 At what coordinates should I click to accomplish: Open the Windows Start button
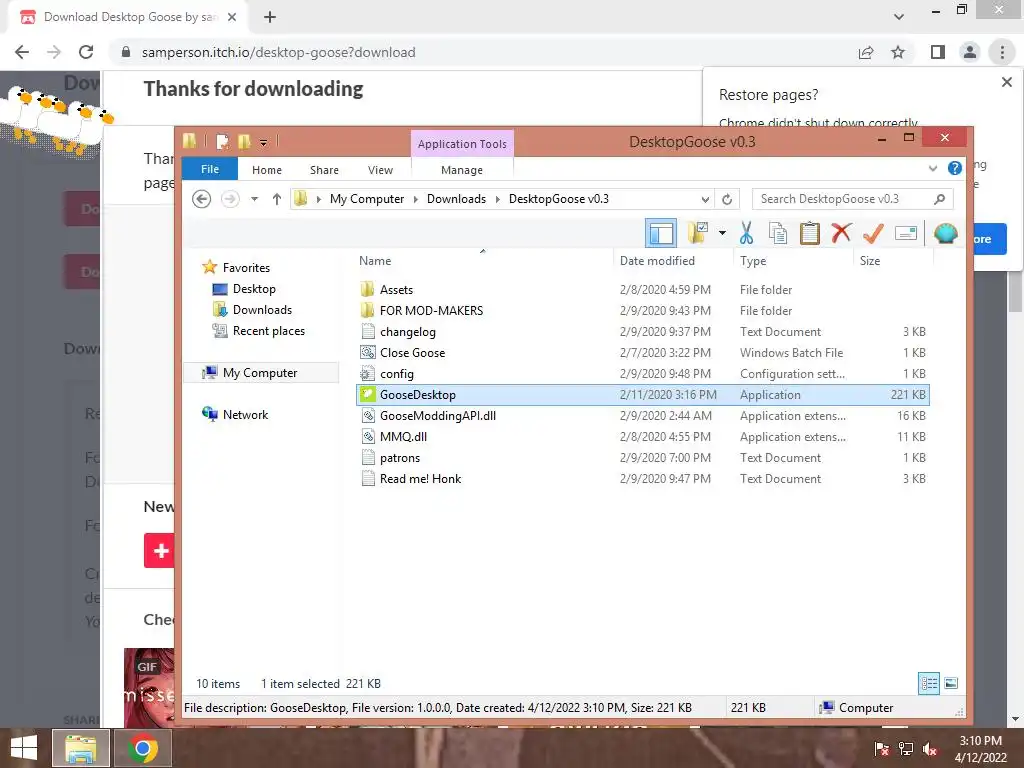[24, 747]
